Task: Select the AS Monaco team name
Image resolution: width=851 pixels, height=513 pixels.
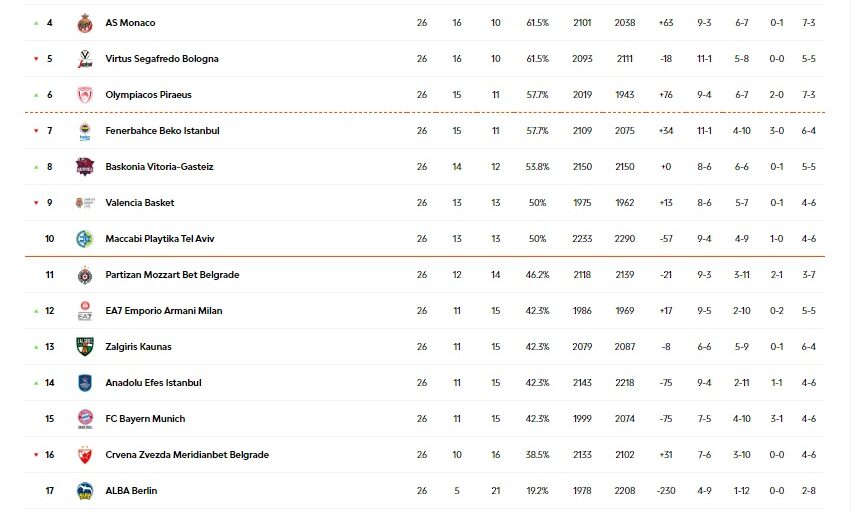Action: coord(130,23)
